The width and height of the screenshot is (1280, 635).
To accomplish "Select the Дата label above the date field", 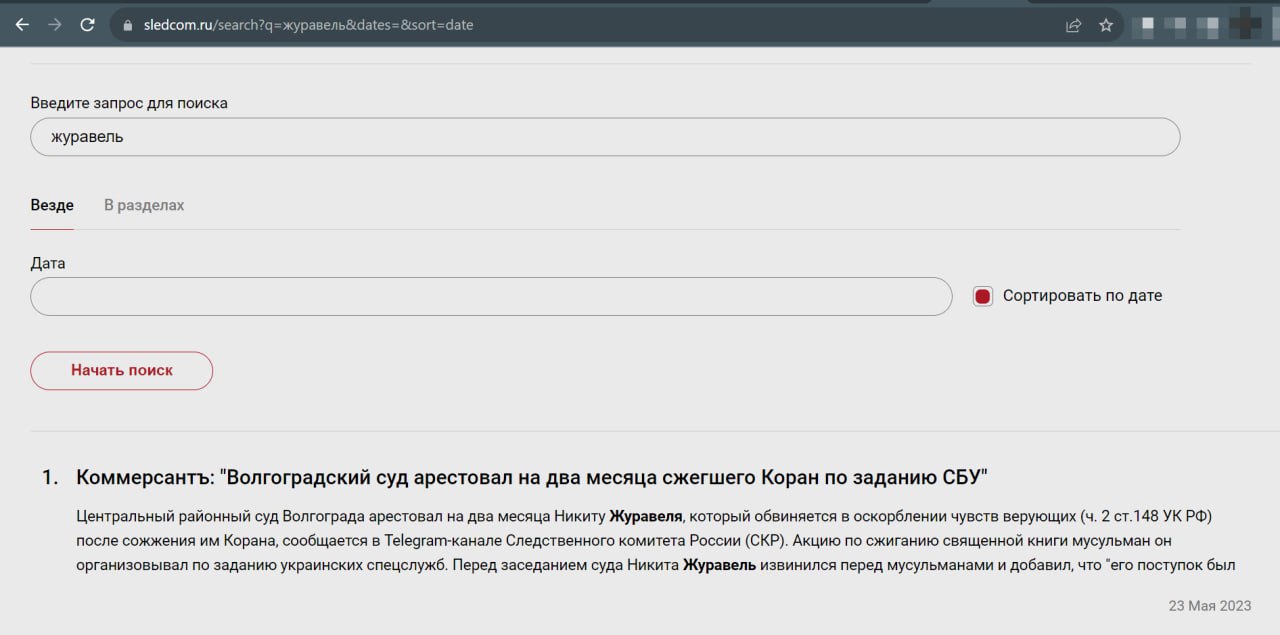I will pos(48,264).
